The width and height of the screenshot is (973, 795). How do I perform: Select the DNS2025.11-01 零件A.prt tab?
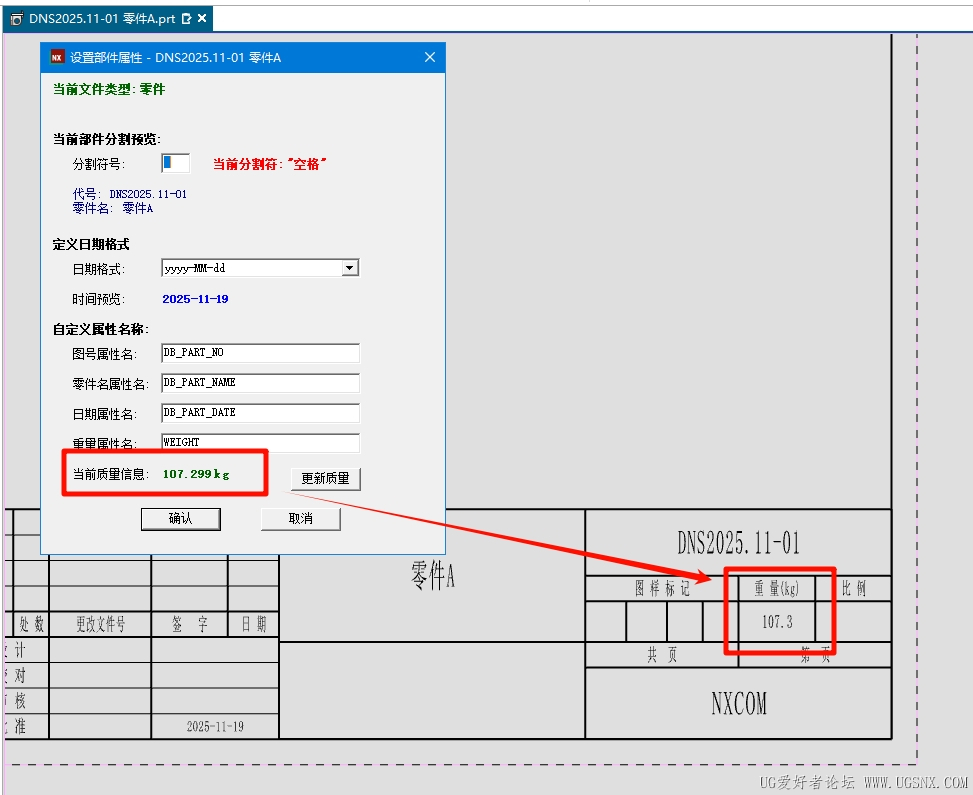tap(109, 19)
